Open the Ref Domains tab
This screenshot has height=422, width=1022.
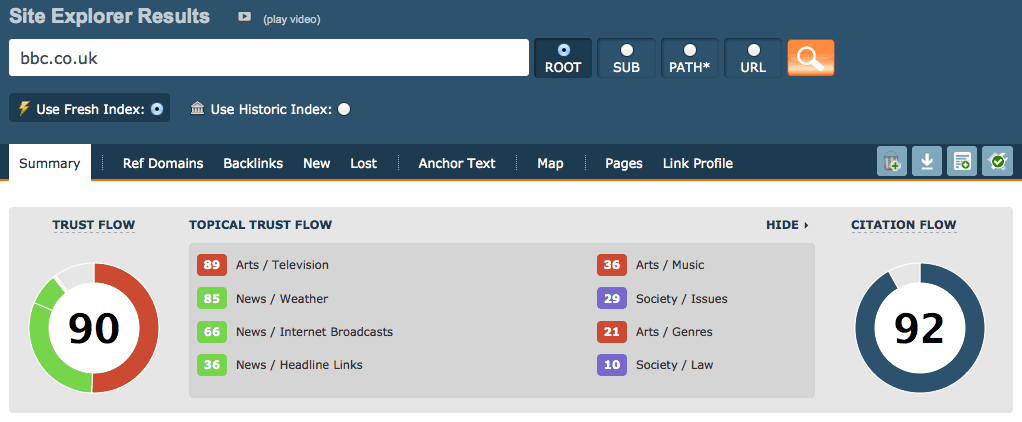[x=163, y=163]
